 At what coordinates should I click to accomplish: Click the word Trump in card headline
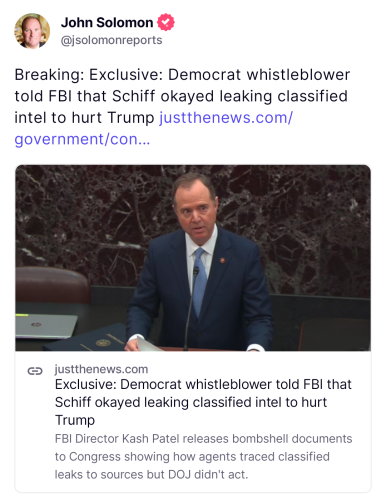click(75, 420)
